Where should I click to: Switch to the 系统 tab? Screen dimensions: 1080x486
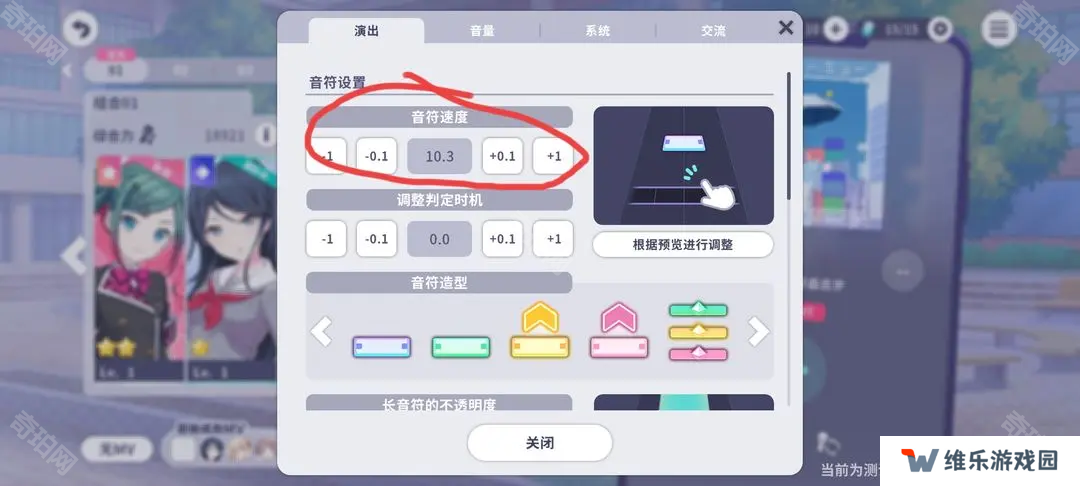coord(597,31)
